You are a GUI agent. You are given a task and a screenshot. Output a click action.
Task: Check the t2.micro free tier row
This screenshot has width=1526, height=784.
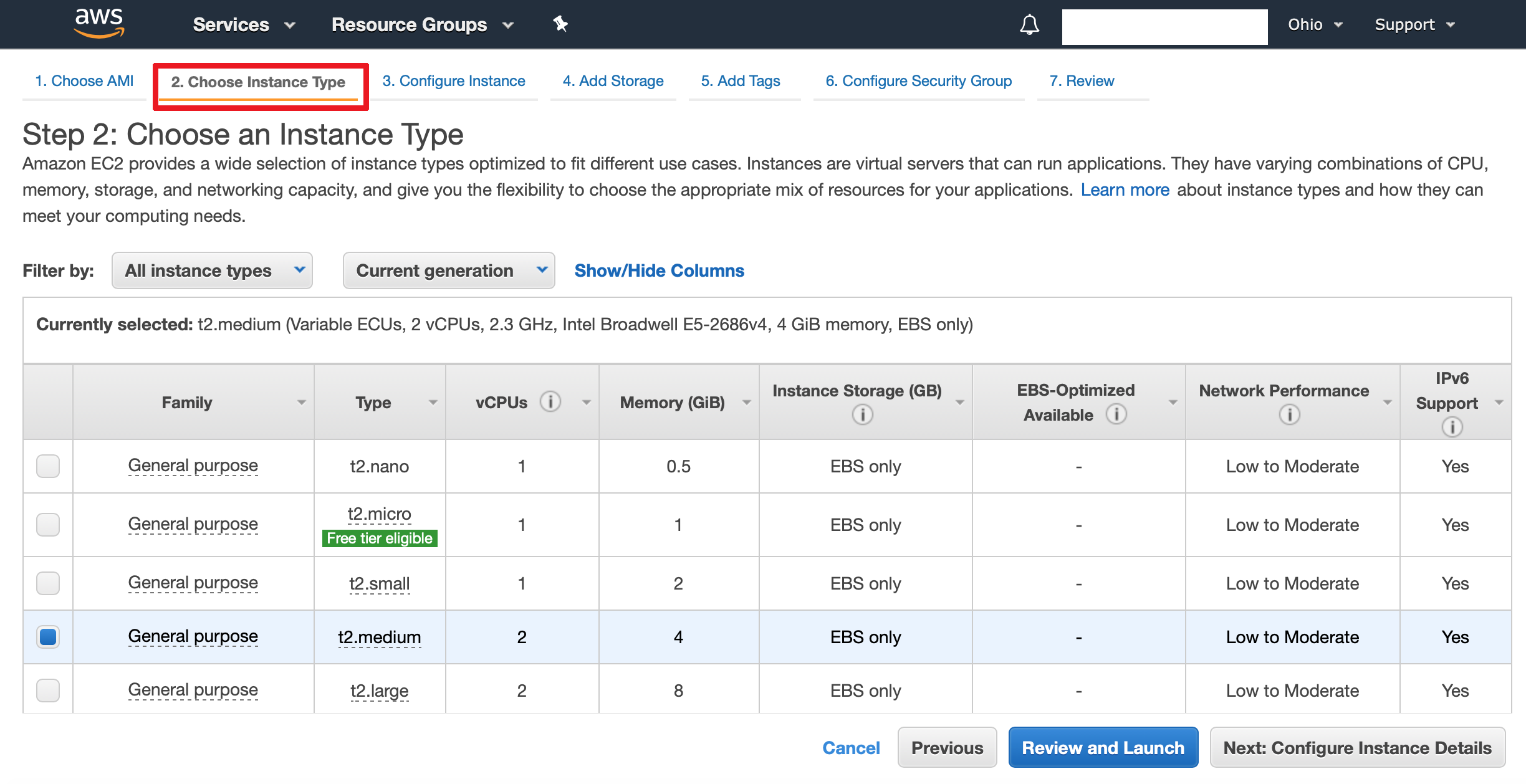(48, 525)
